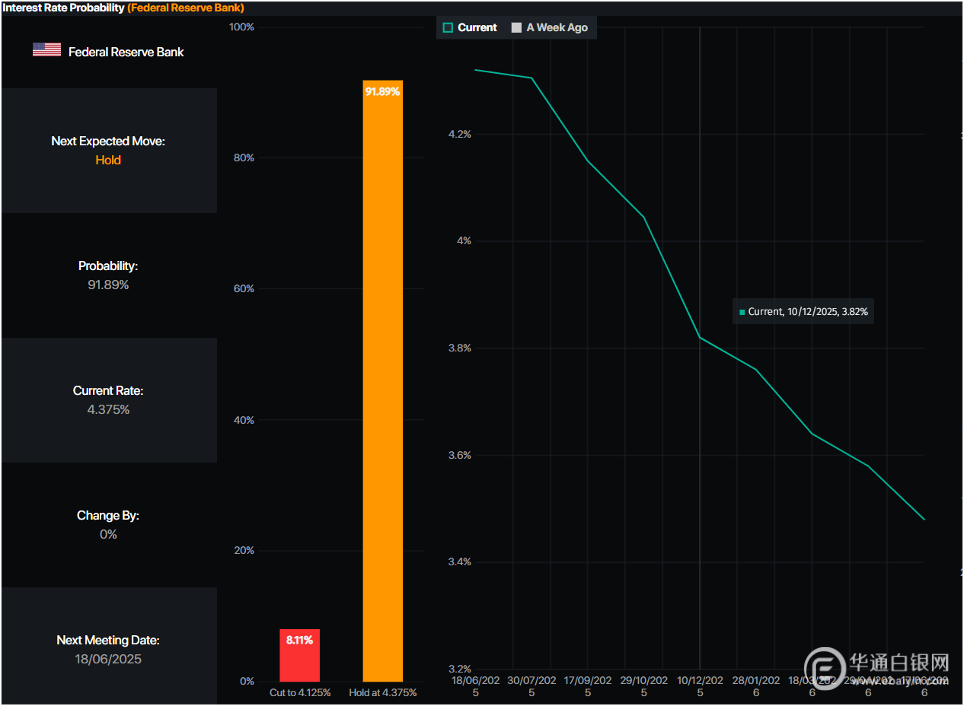Select the red Cut to 4.125% bar
964x706 pixels.
point(299,656)
